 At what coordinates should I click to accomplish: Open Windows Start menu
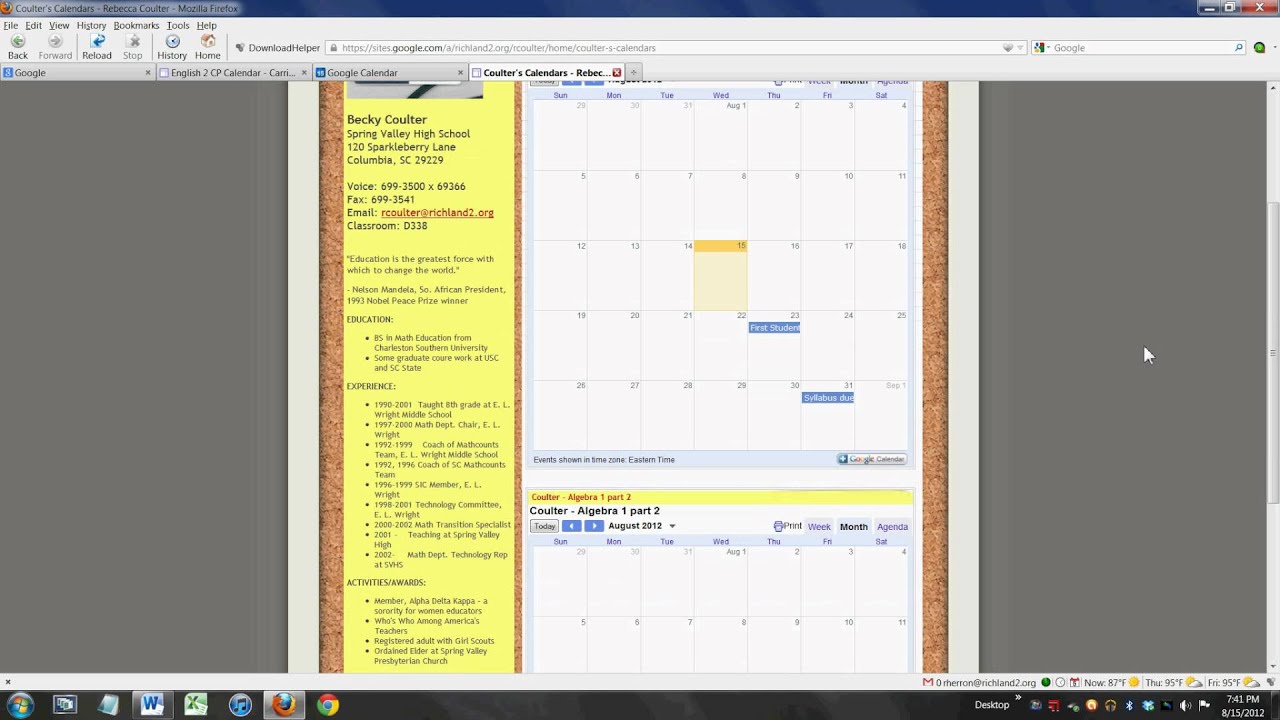(x=20, y=705)
